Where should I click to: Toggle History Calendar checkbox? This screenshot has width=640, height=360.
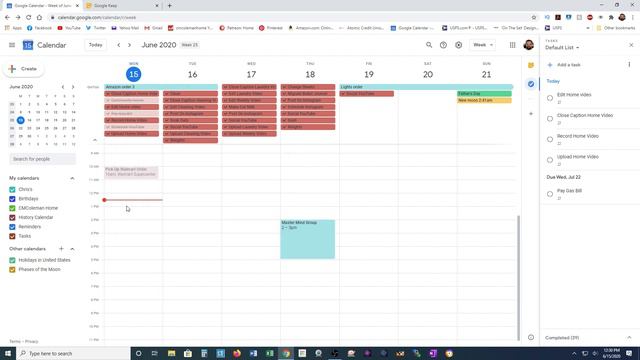point(12,218)
